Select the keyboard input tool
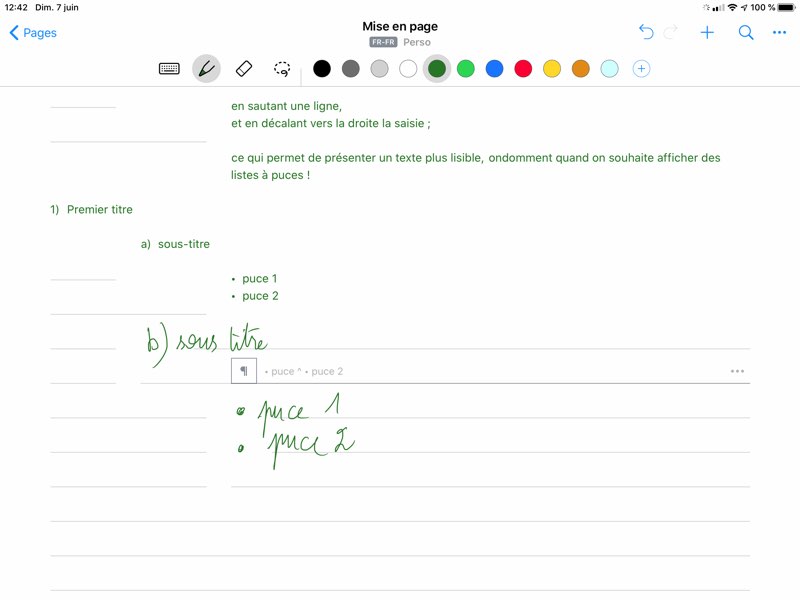Screen dimensions: 800x600 click(x=170, y=69)
